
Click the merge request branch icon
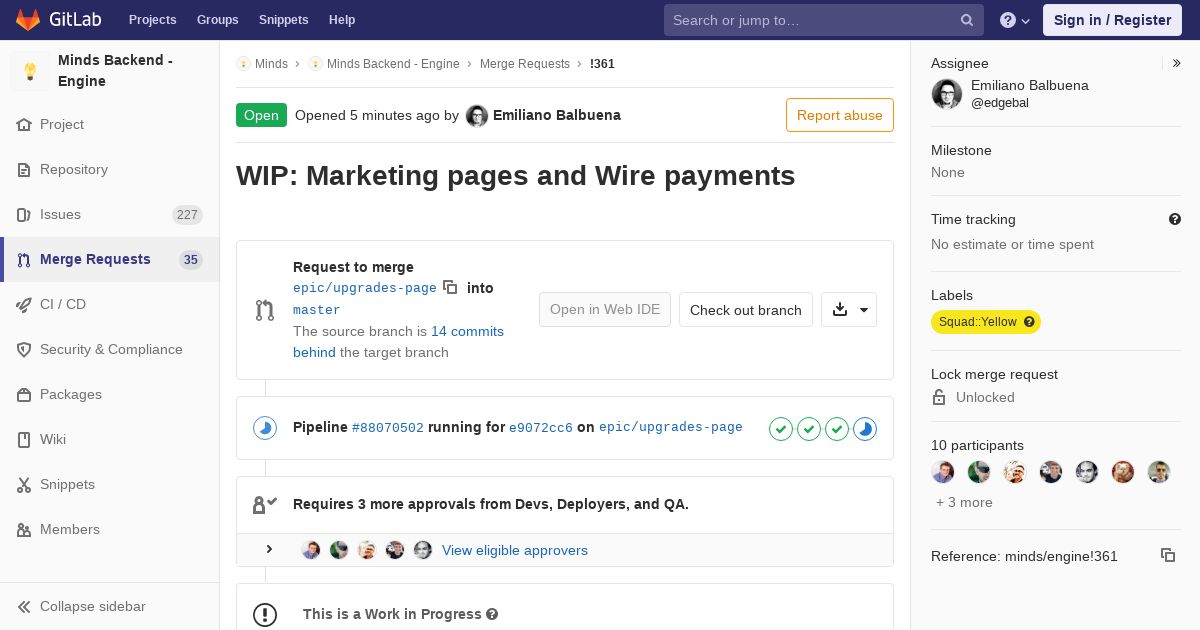265,310
